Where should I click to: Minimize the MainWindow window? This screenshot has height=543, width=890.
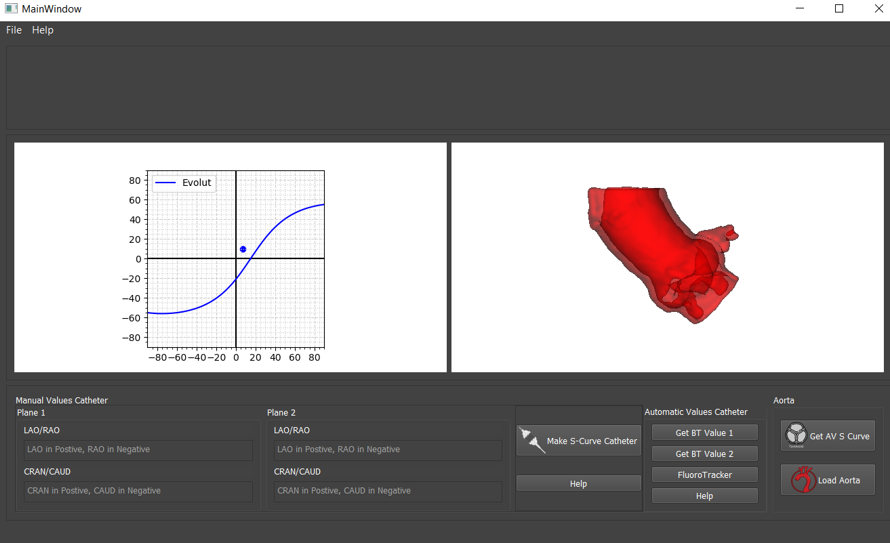(800, 9)
